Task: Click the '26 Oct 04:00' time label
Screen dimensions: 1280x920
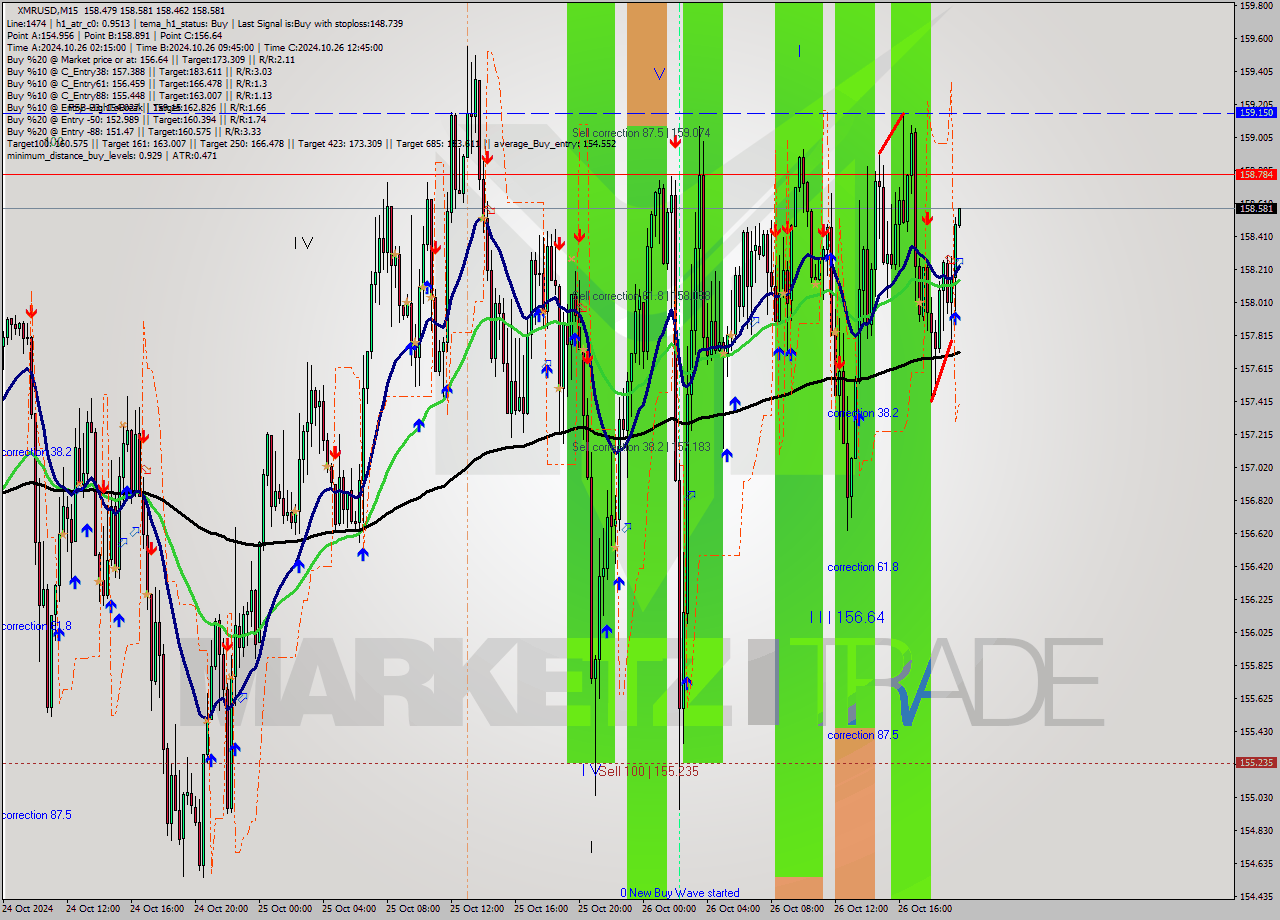Action: pyautogui.click(x=732, y=909)
